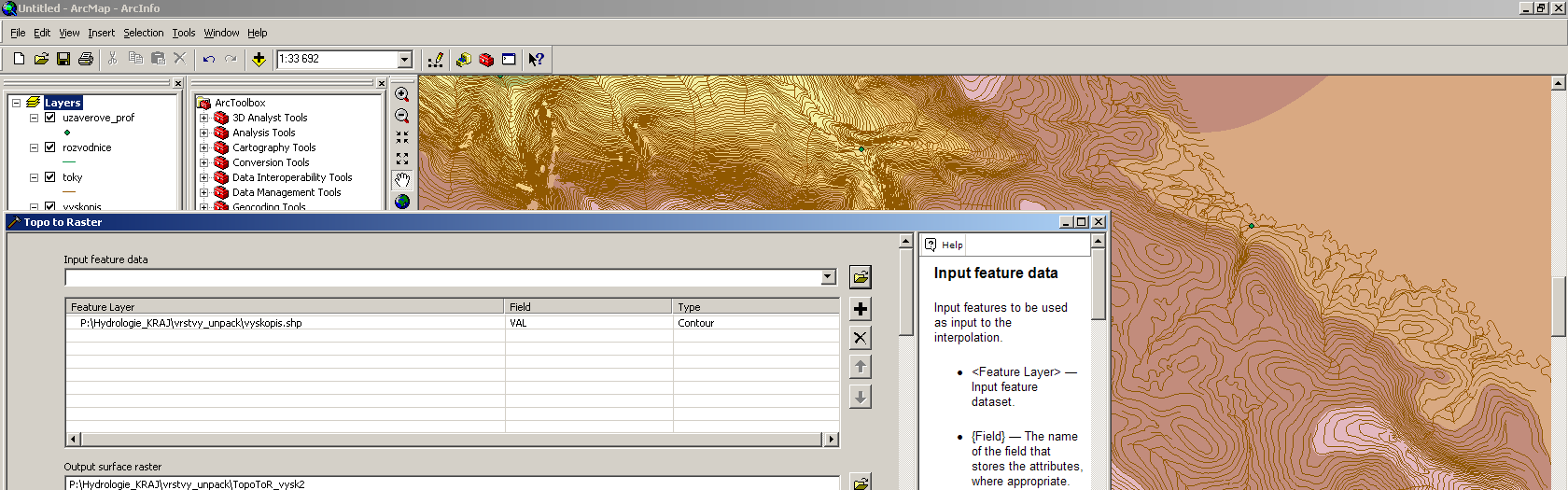Expand the Analysis Tools toolbox
The image size is (1568, 490).
pos(204,133)
